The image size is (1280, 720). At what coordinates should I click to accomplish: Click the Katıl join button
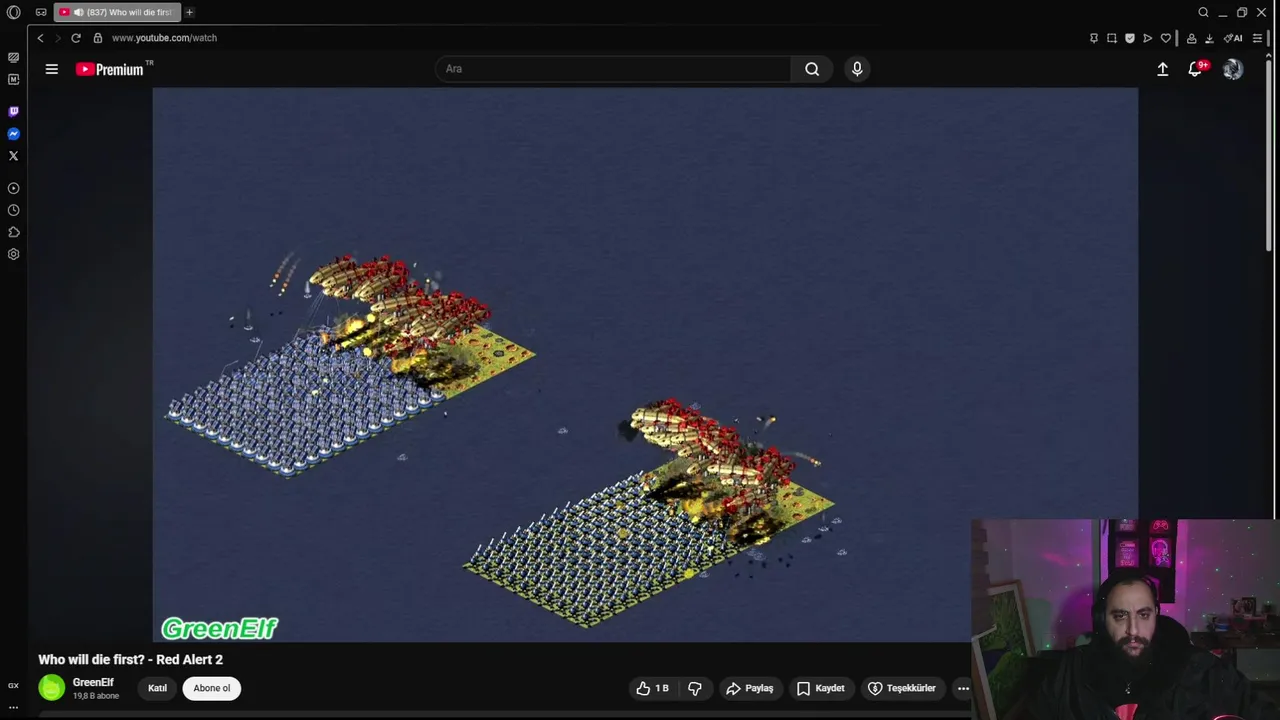pyautogui.click(x=157, y=688)
